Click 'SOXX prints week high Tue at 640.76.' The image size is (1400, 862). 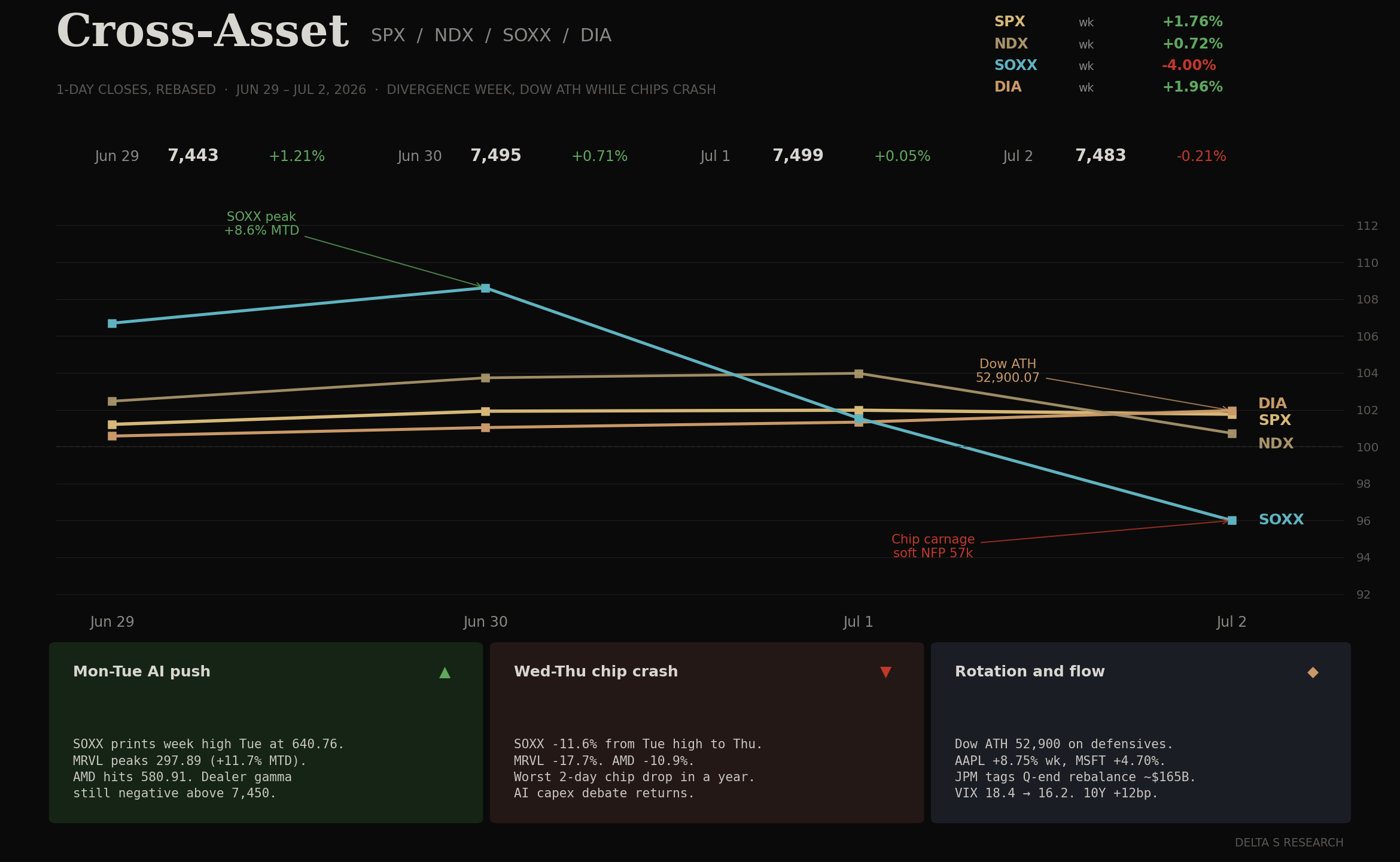pos(209,744)
